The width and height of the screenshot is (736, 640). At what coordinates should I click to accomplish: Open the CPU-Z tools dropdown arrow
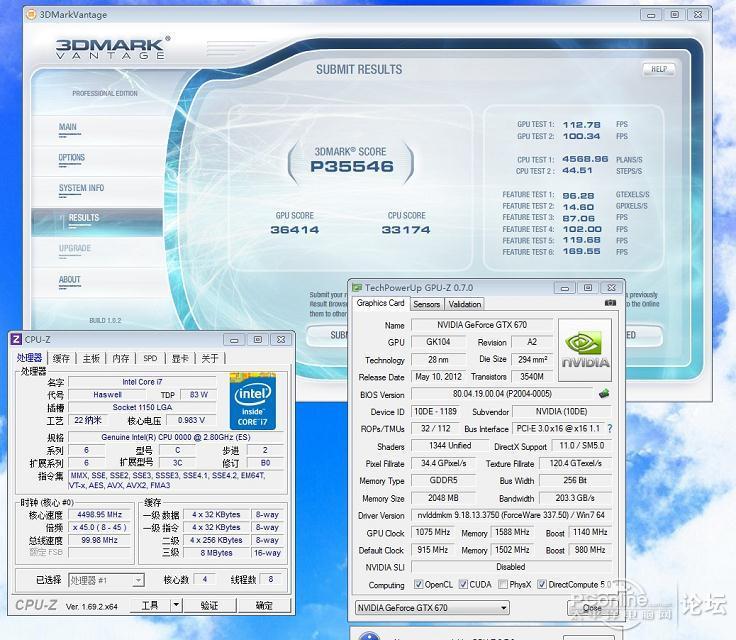tap(176, 605)
